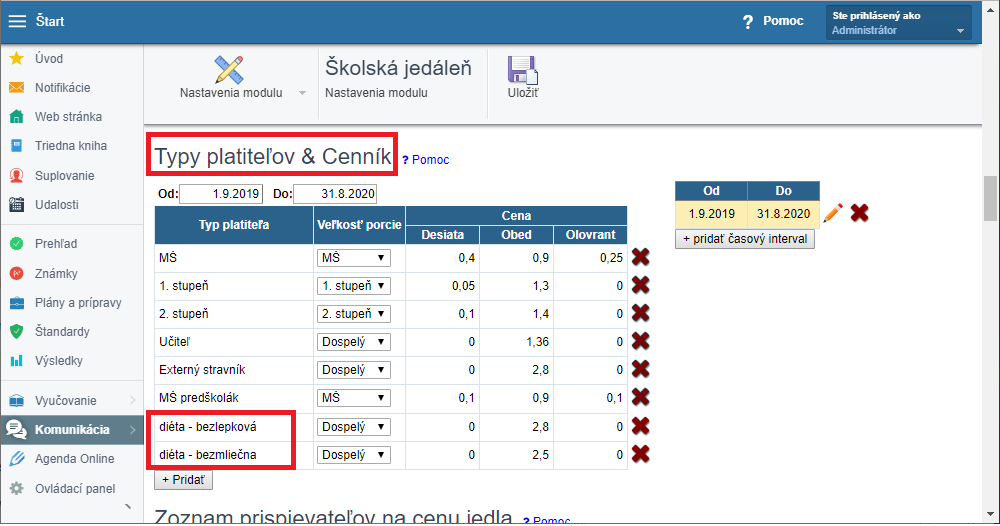Click the Web stránka house icon
The image size is (1000, 526).
click(17, 117)
